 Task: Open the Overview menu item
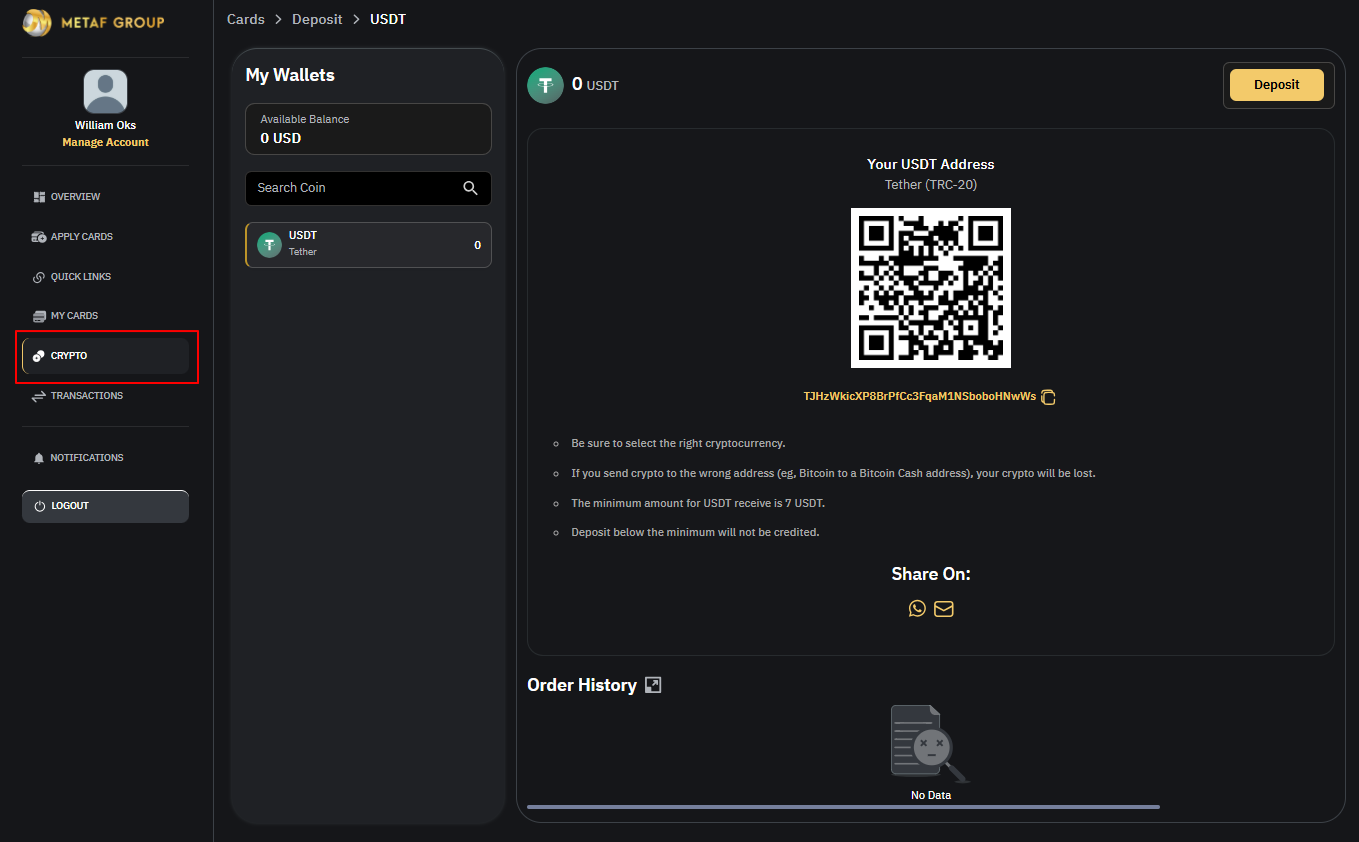[75, 197]
